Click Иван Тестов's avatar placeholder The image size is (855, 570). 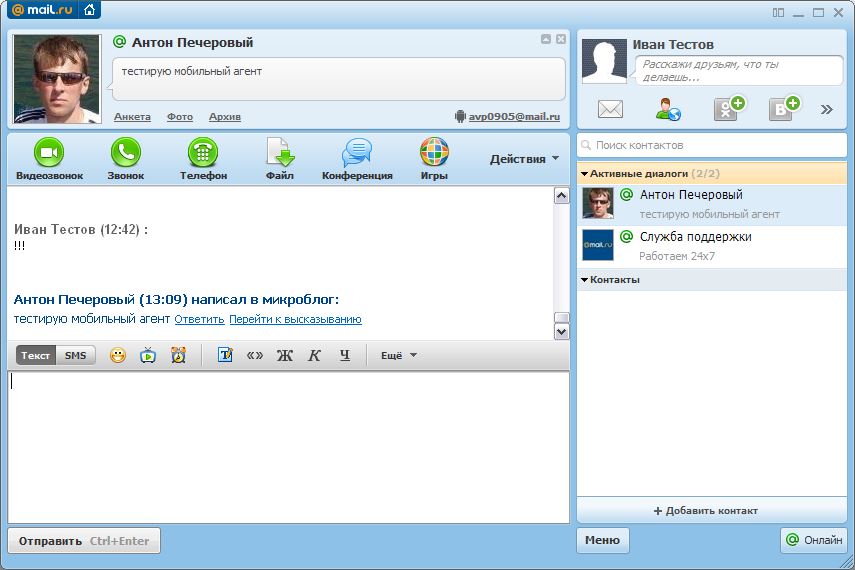604,61
